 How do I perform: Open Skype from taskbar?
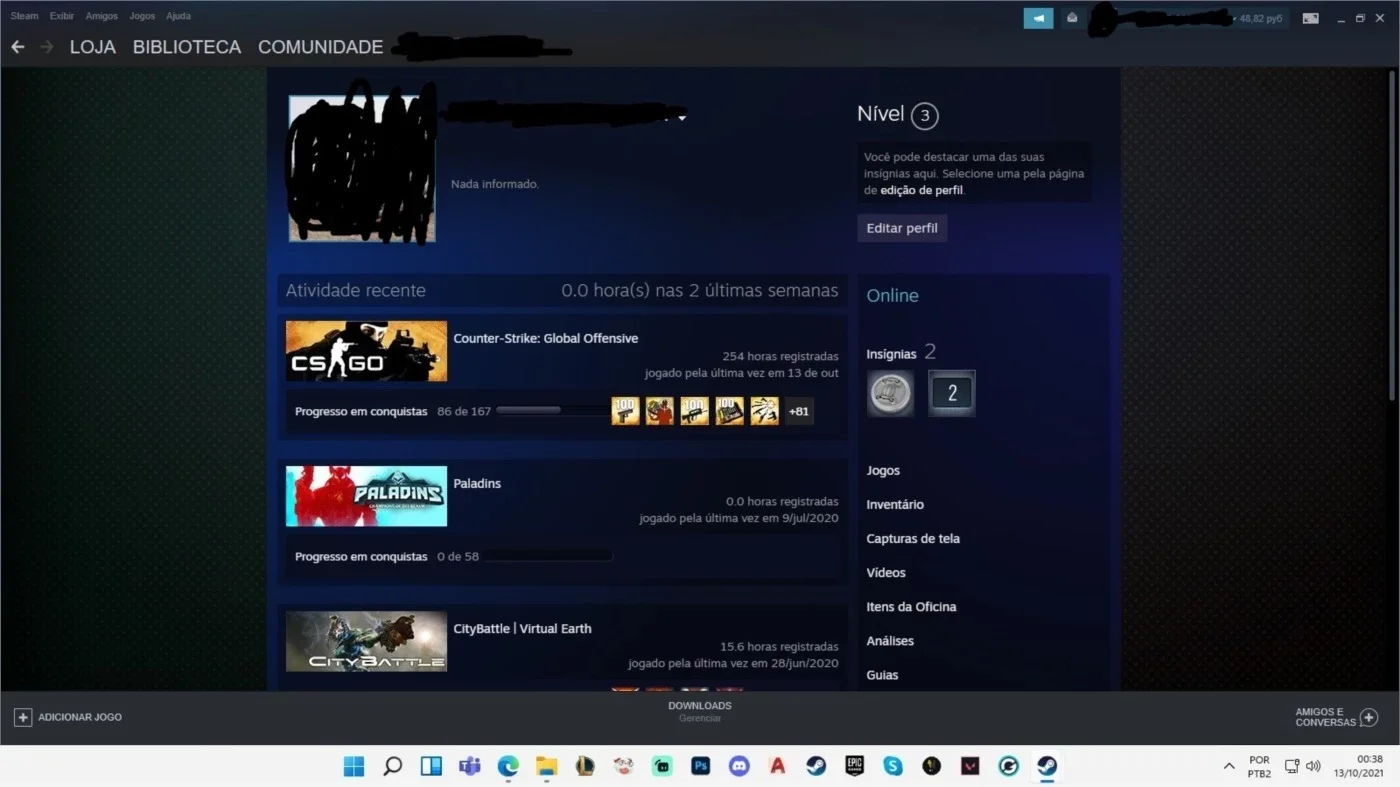tap(893, 766)
